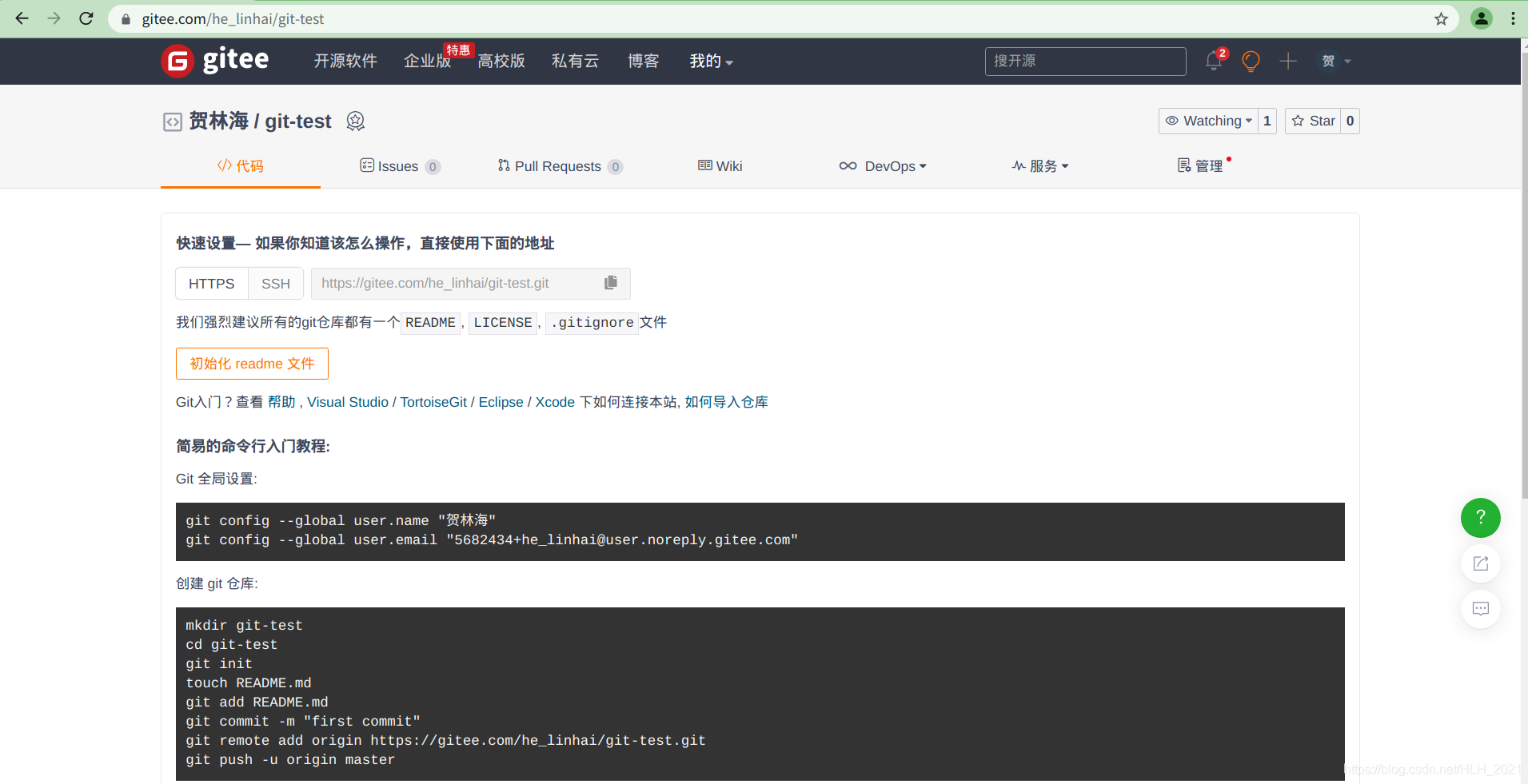
Task: Click the LICENSE code label
Action: point(503,323)
